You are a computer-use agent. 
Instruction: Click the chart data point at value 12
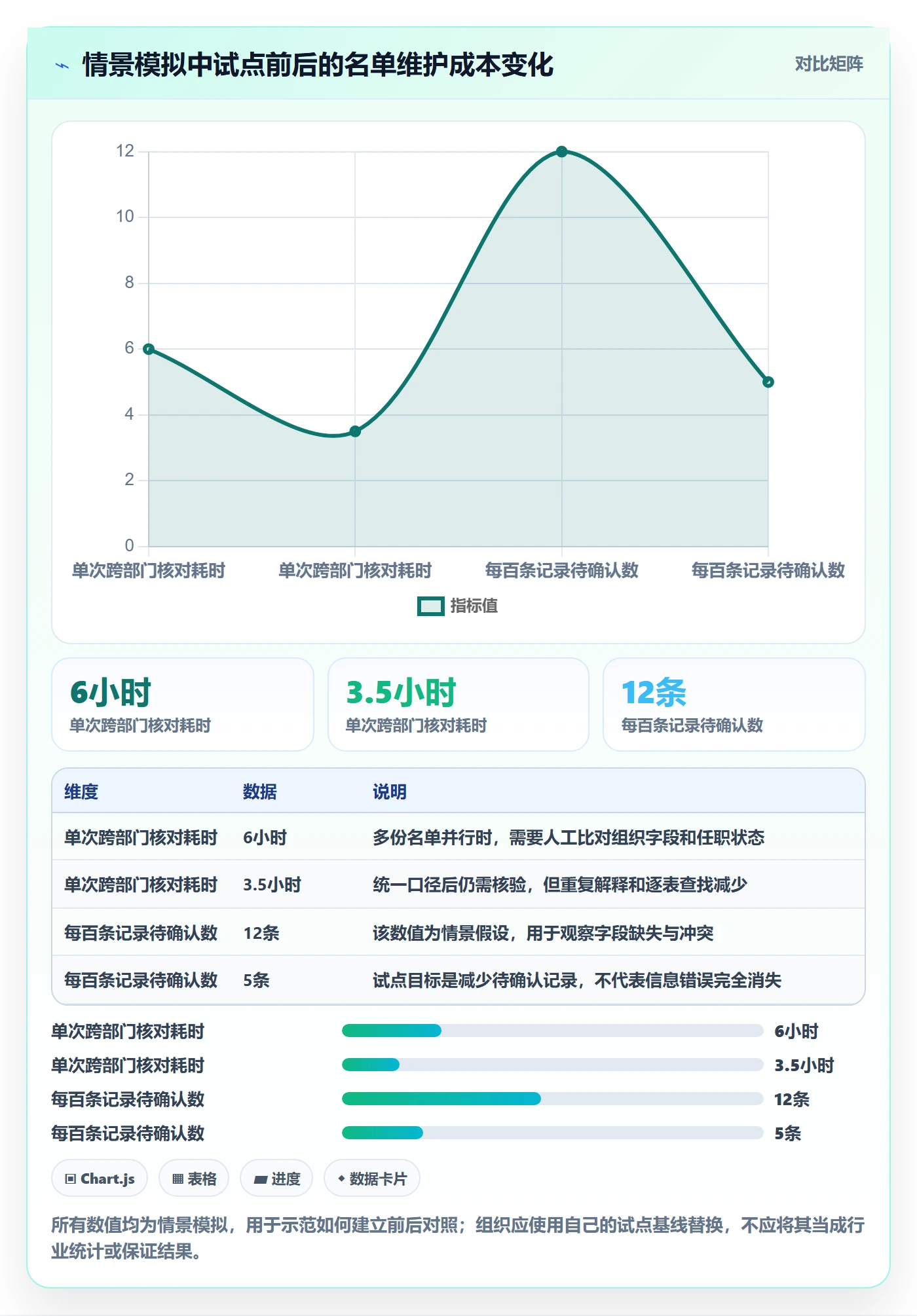[561, 152]
